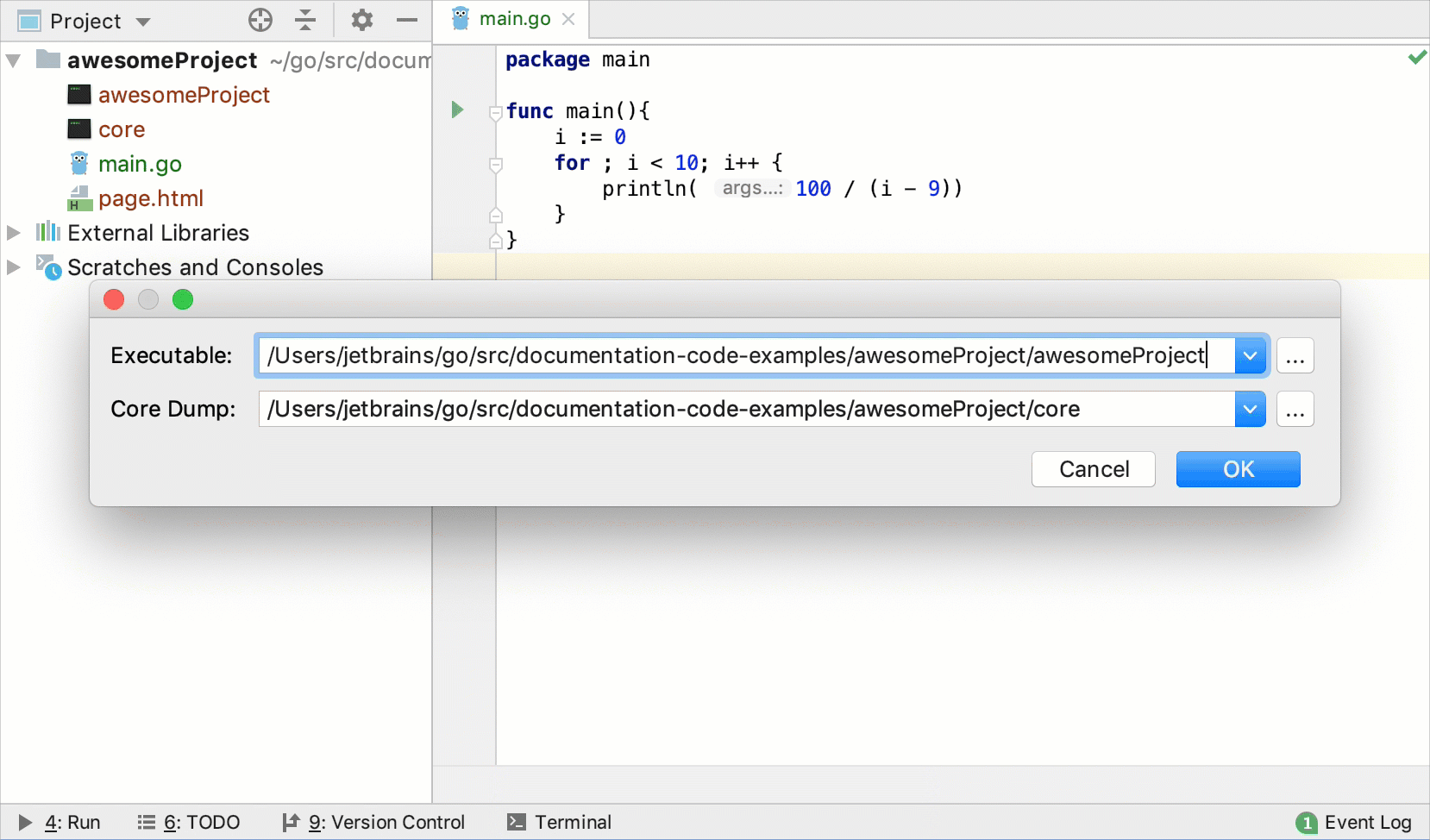The height and width of the screenshot is (840, 1430).
Task: Open the Core Dump path dropdown
Action: [1251, 409]
